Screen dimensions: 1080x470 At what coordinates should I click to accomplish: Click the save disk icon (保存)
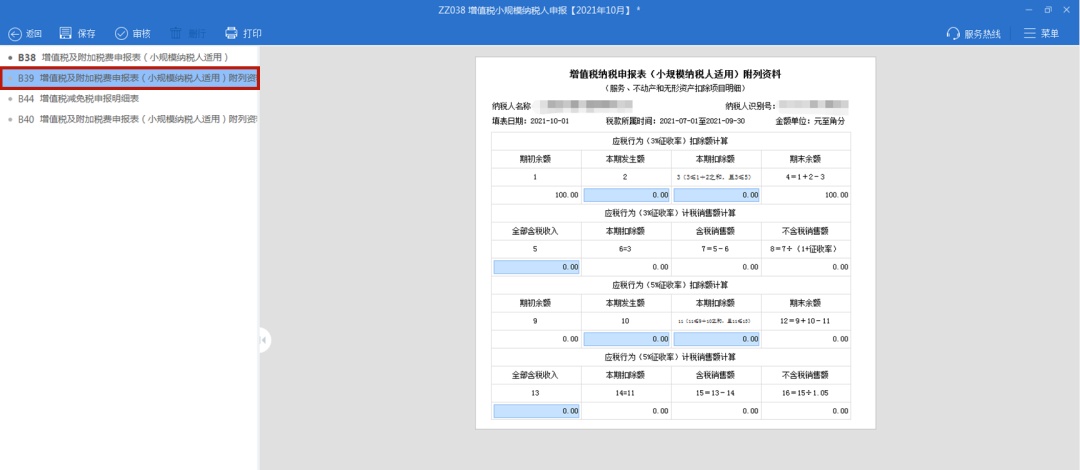66,33
